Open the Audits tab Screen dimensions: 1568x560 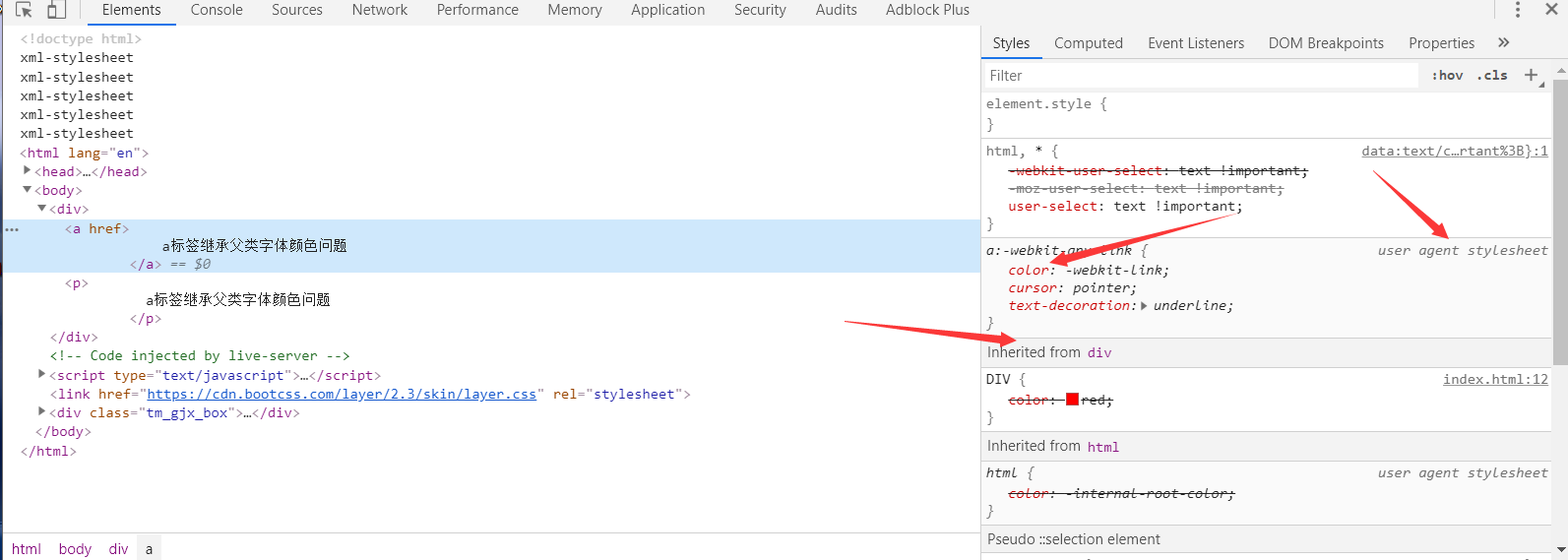pyautogui.click(x=837, y=10)
